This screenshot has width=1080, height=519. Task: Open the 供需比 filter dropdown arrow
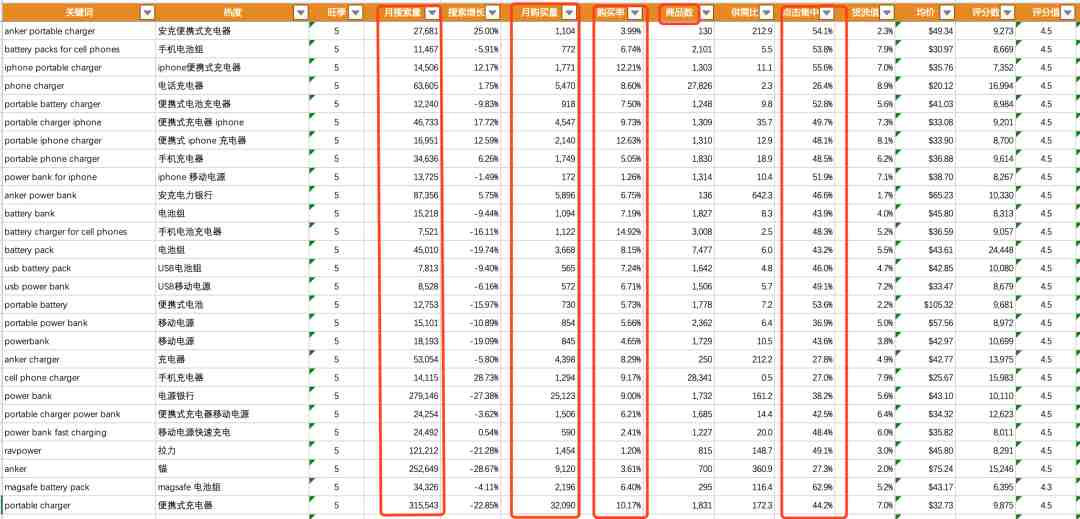(766, 12)
